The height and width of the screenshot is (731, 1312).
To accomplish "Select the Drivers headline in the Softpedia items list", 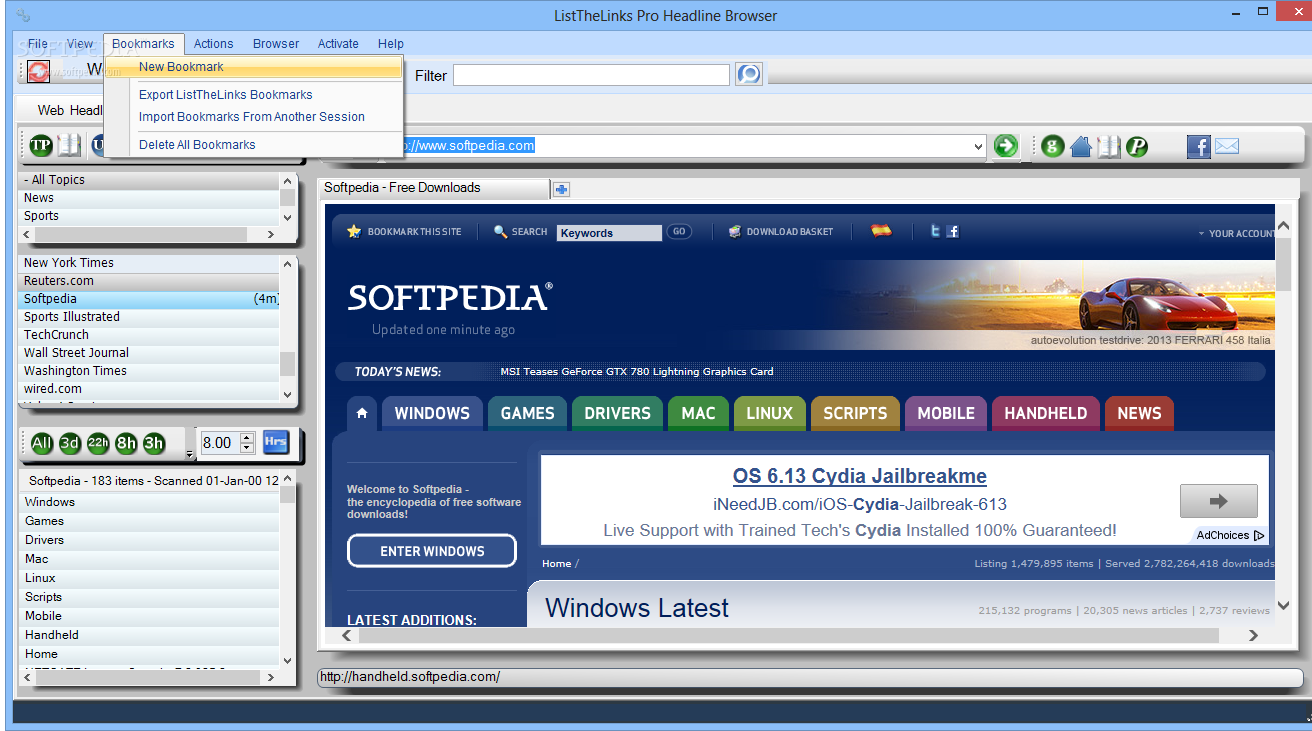I will point(150,540).
